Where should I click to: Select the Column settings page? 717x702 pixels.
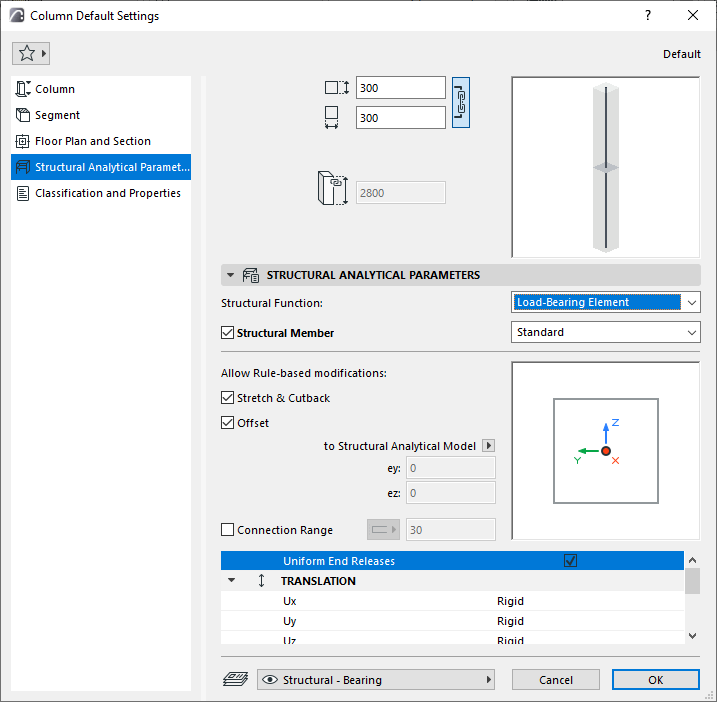101,89
